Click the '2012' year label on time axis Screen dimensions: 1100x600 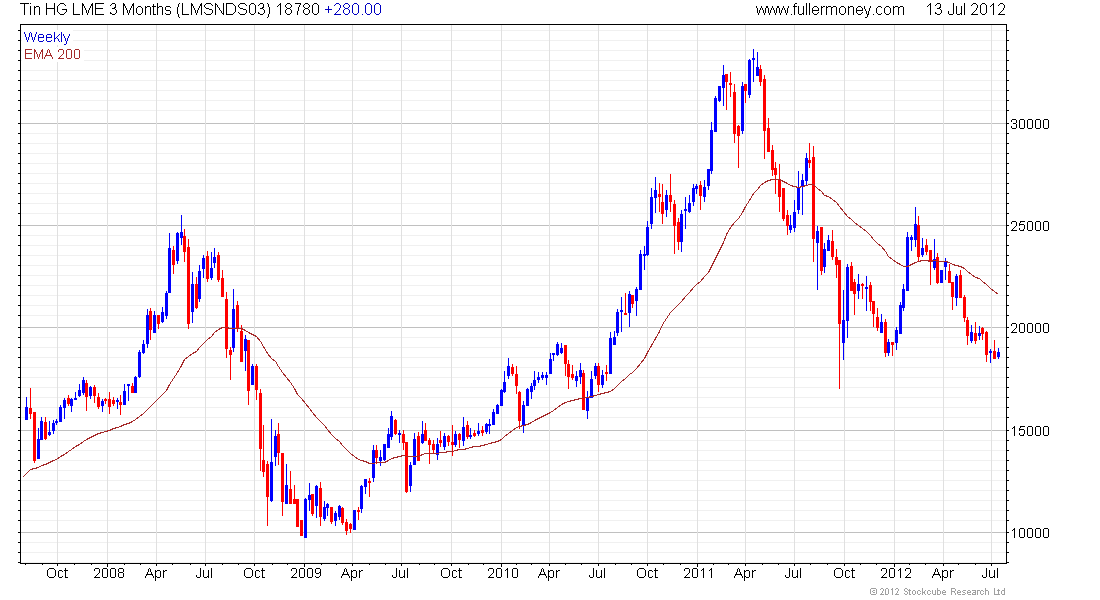pyautogui.click(x=896, y=573)
